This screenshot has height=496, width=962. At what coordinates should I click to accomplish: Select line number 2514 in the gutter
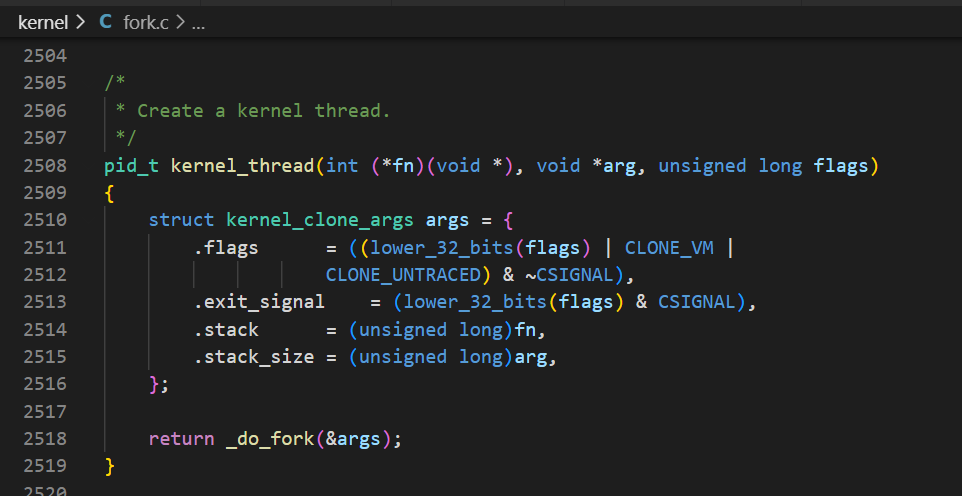45,330
